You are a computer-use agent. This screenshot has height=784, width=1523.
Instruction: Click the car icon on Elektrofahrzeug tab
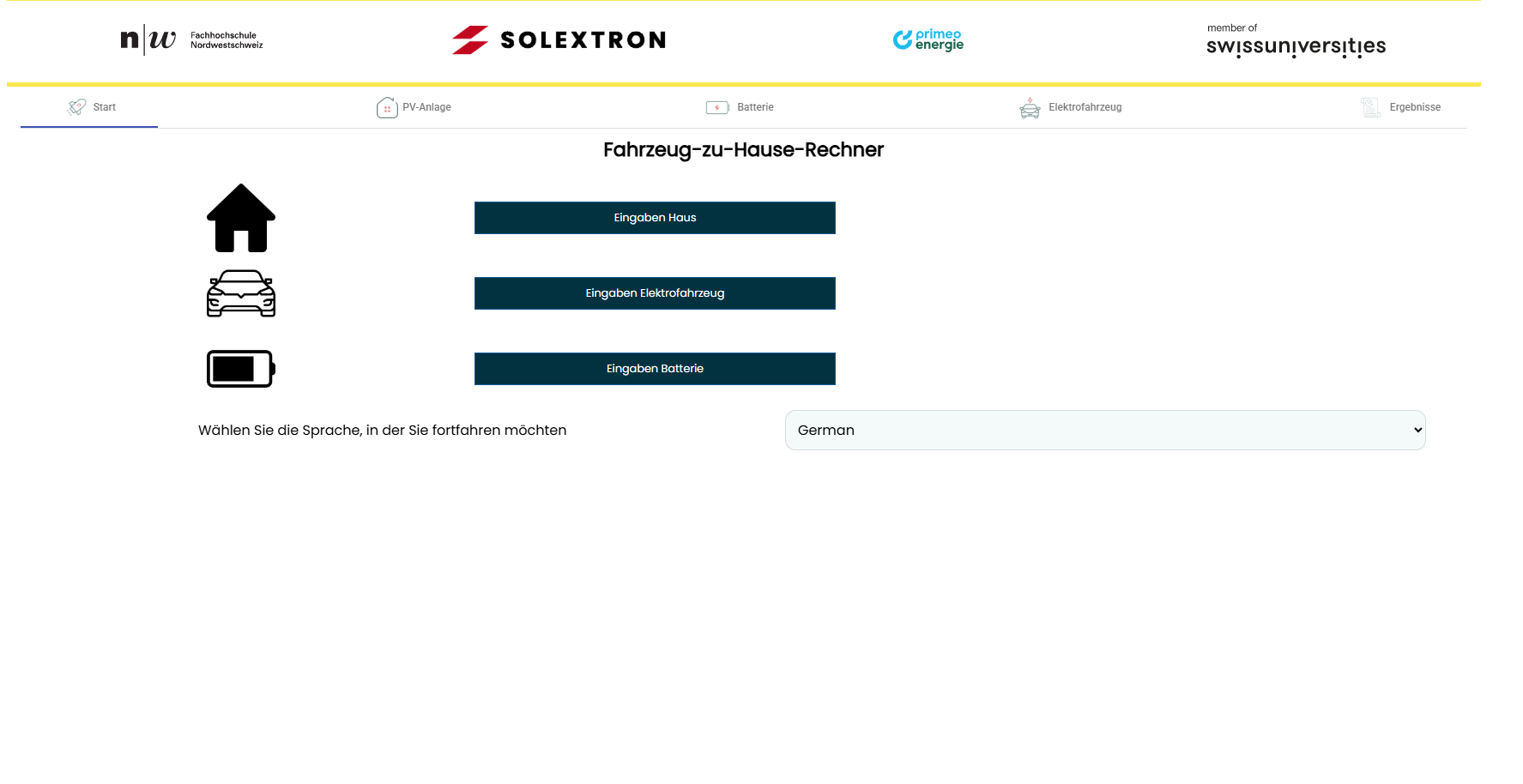click(1030, 107)
